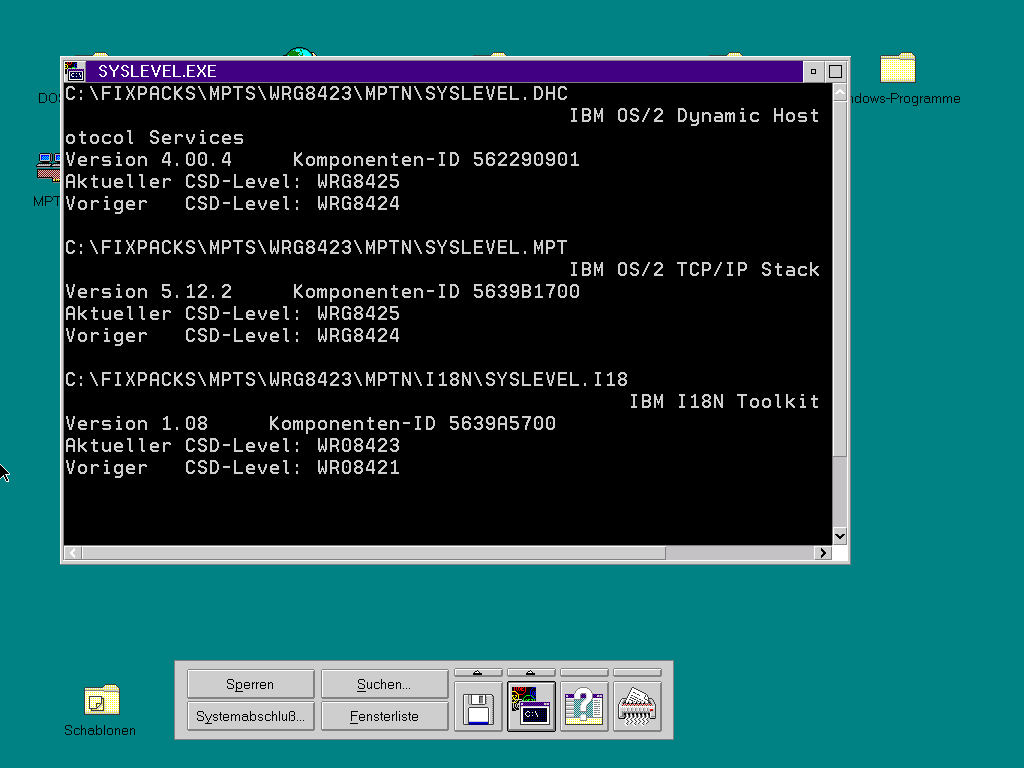This screenshot has height=768, width=1024.
Task: Click 'Version 1.08' line
Action: (311, 424)
